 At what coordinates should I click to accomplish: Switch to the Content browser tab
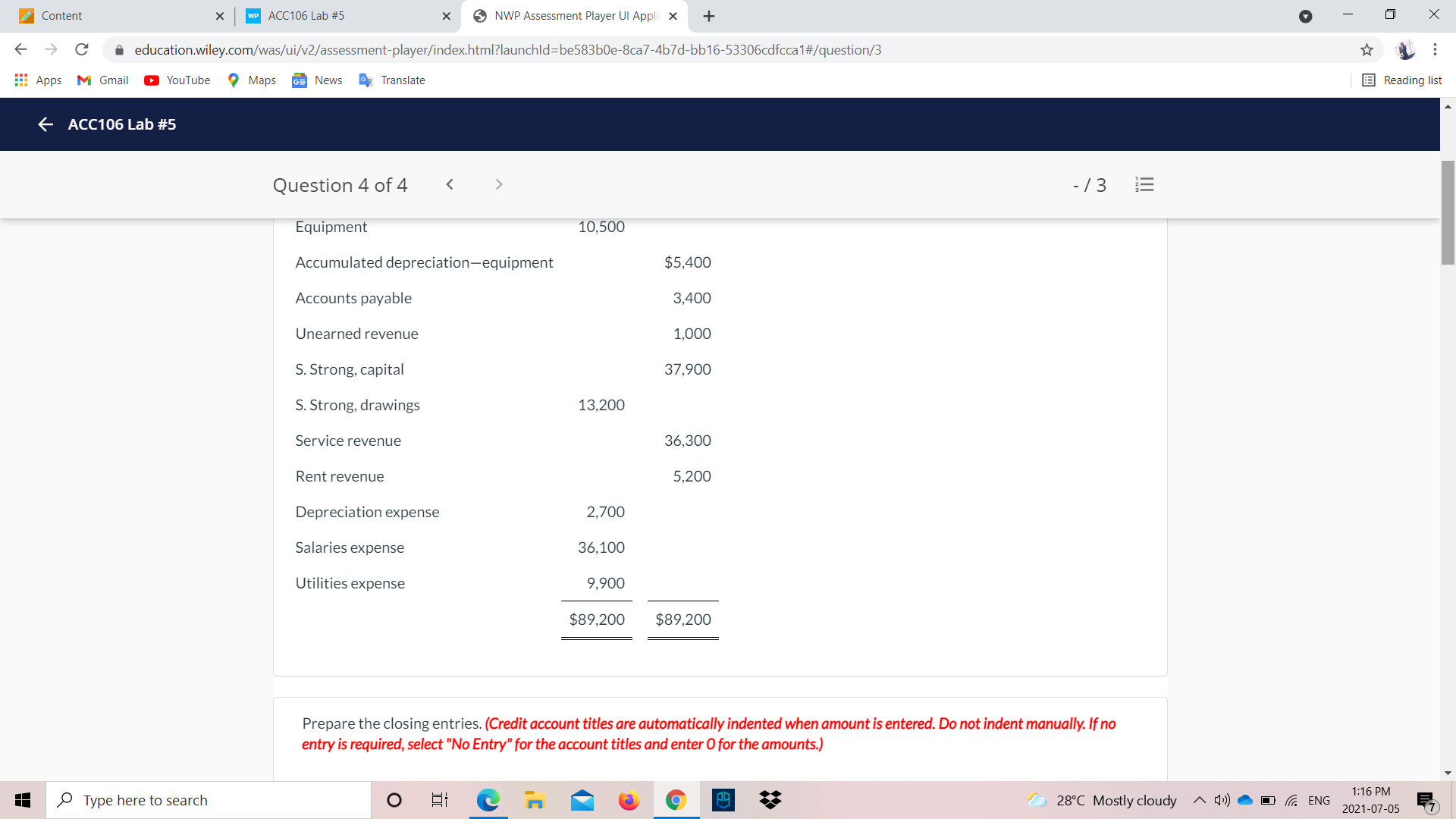coord(114,15)
